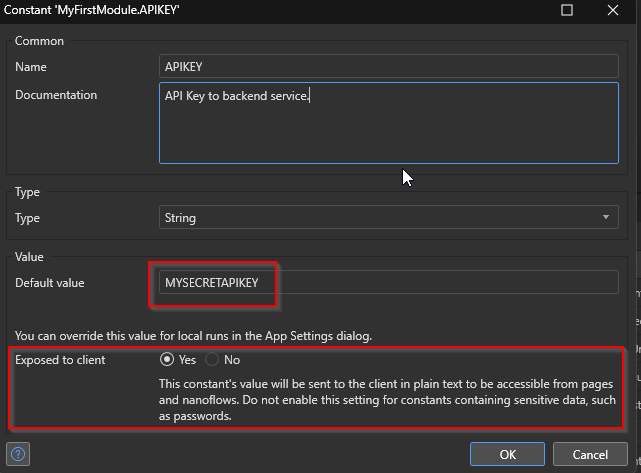Image resolution: width=641 pixels, height=473 pixels.
Task: Click the 'Common' group header
Action: 39,41
